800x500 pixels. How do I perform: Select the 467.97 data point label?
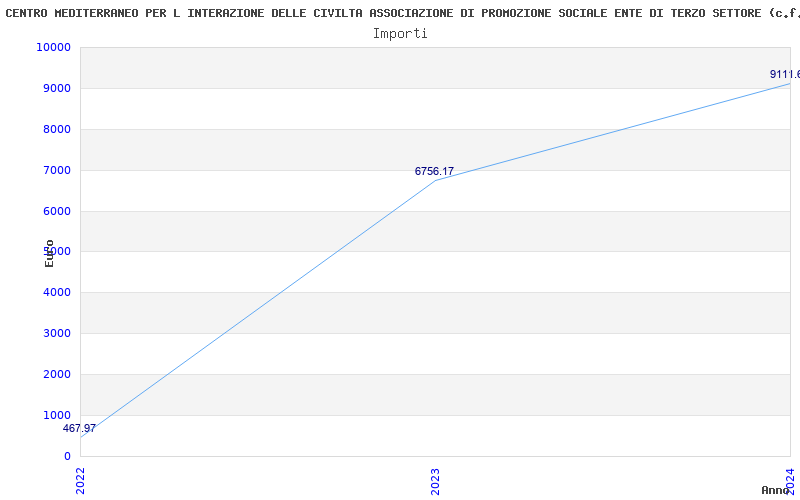coord(79,429)
